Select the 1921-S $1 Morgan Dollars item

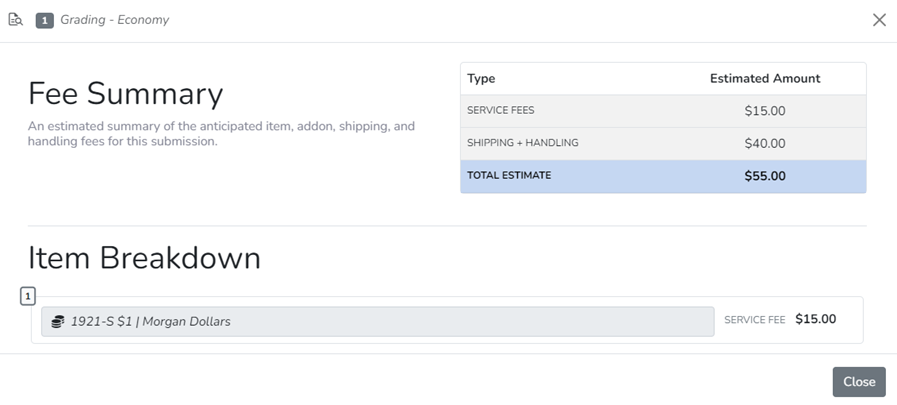click(378, 321)
